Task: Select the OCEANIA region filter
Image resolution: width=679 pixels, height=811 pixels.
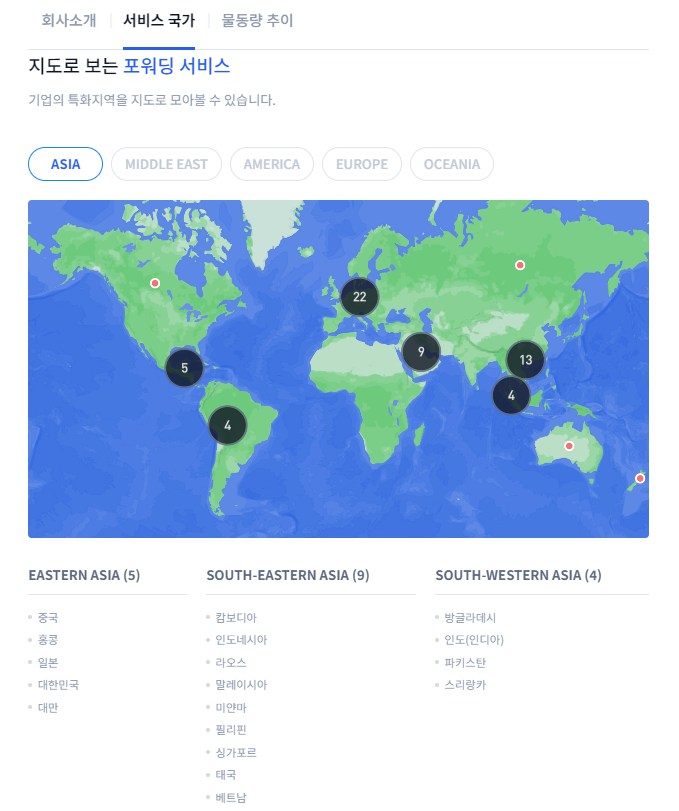Action: tap(452, 164)
